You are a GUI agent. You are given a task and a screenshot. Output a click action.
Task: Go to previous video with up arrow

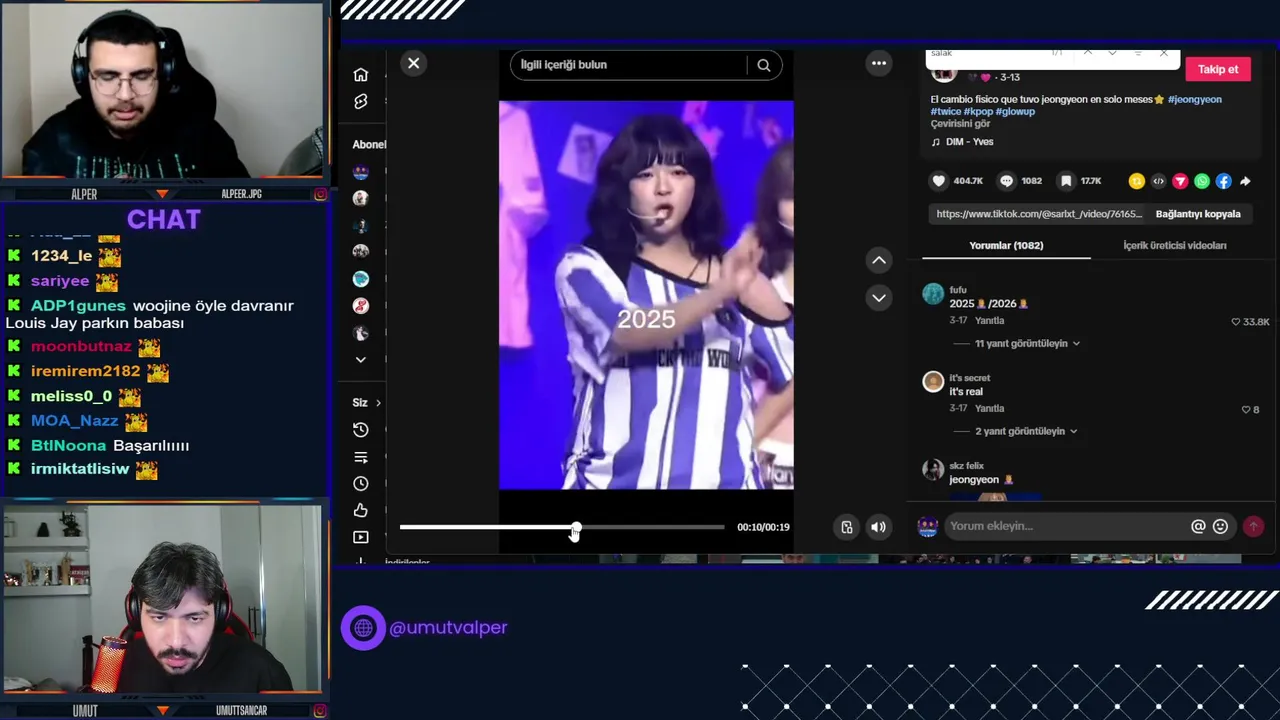click(879, 260)
